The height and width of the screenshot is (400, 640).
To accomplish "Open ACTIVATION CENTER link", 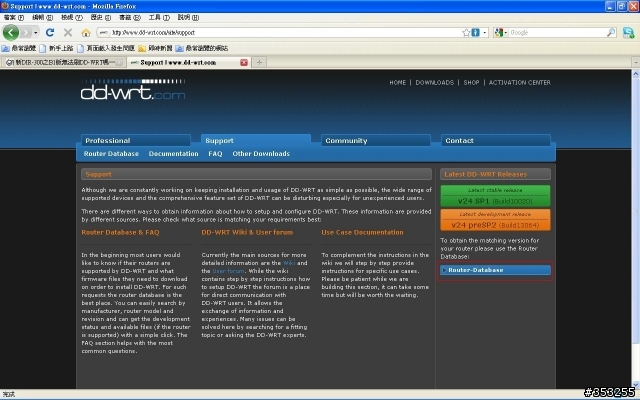I will coord(520,82).
